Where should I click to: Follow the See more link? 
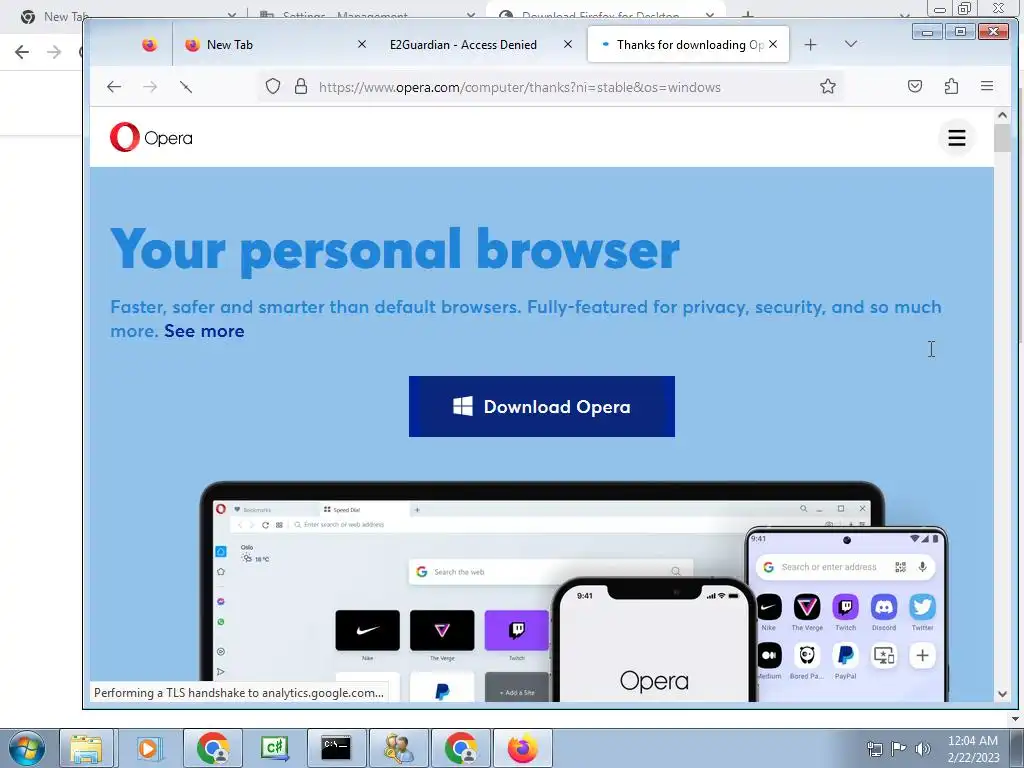pyautogui.click(x=204, y=331)
